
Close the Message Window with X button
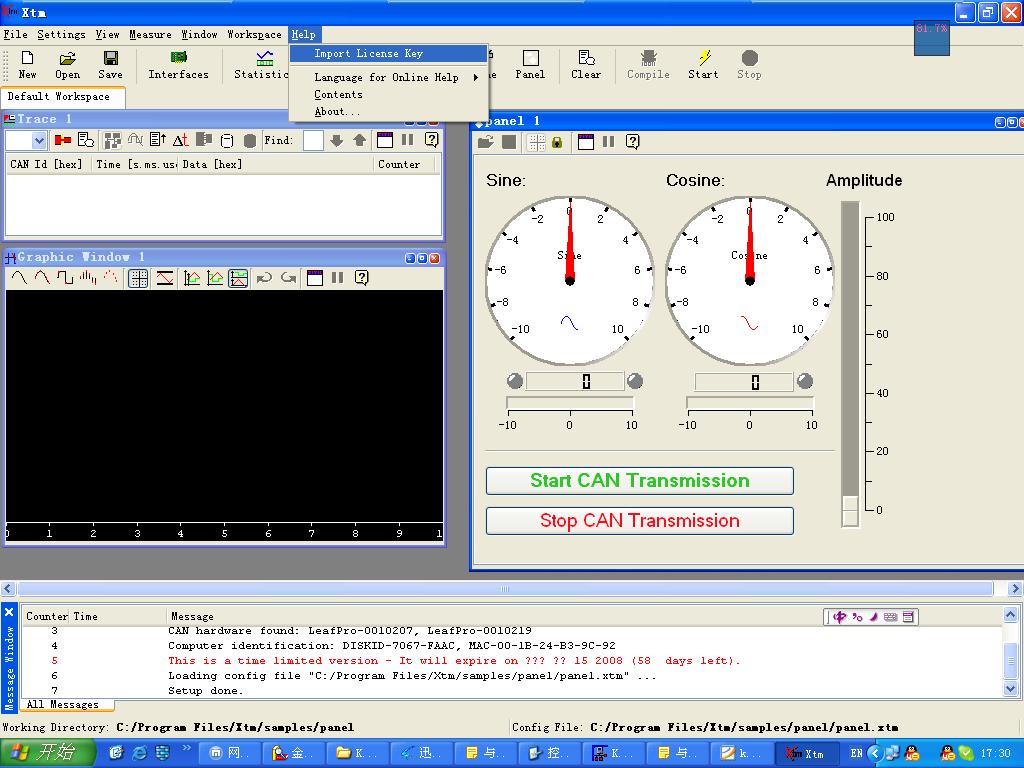9,613
